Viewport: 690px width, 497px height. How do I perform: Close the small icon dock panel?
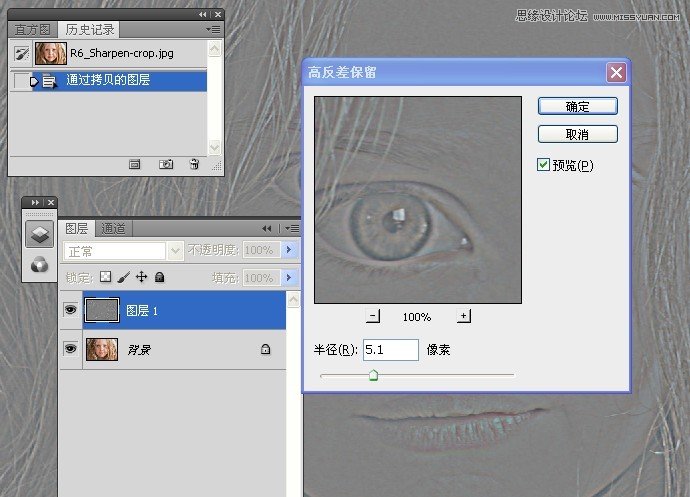click(x=51, y=202)
